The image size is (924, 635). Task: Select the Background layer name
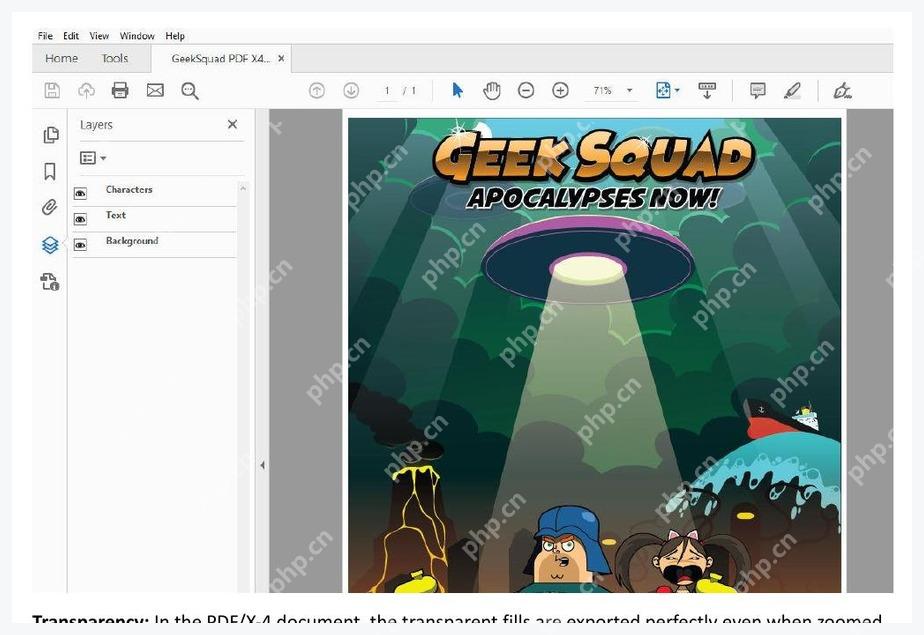tap(132, 241)
